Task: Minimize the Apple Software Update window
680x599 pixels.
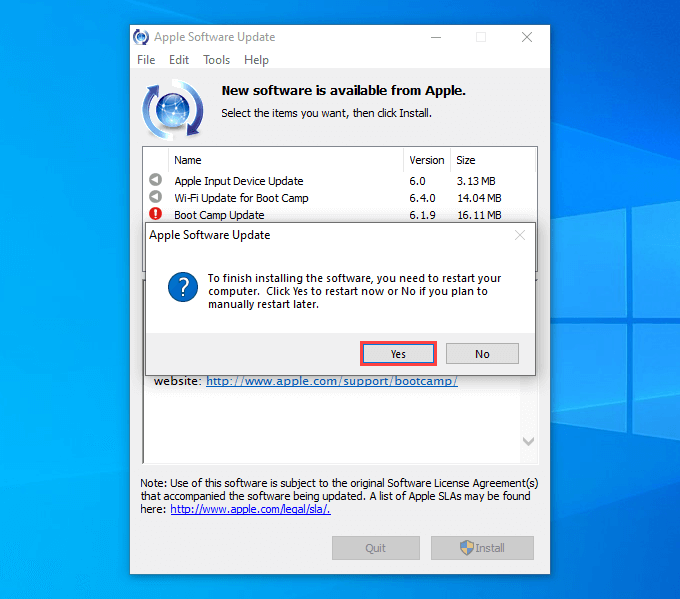Action: [x=436, y=38]
